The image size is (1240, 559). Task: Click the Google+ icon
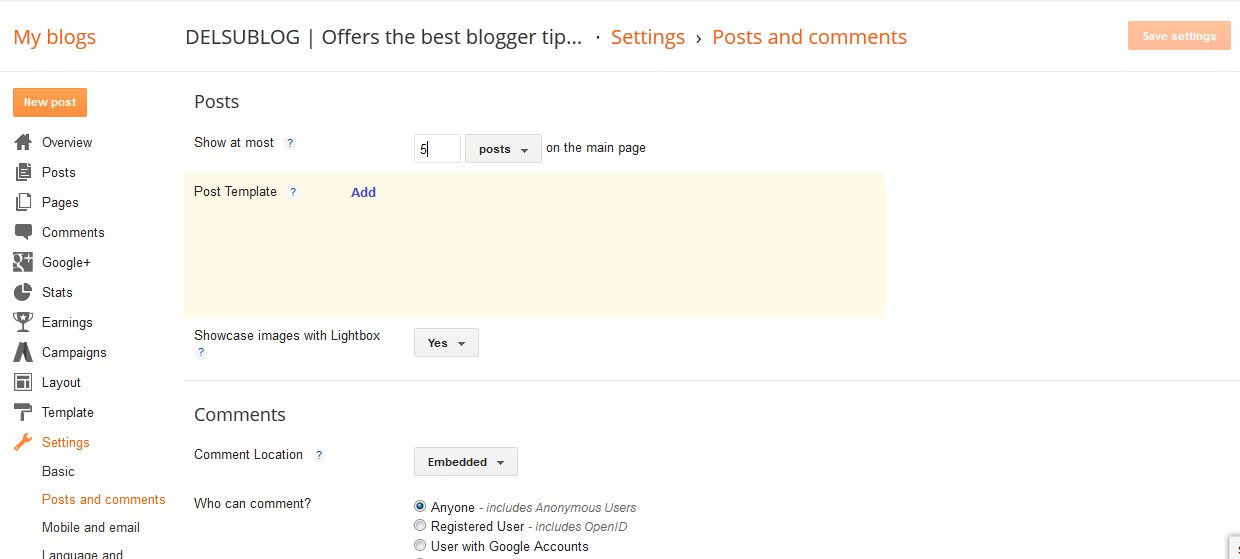point(23,262)
